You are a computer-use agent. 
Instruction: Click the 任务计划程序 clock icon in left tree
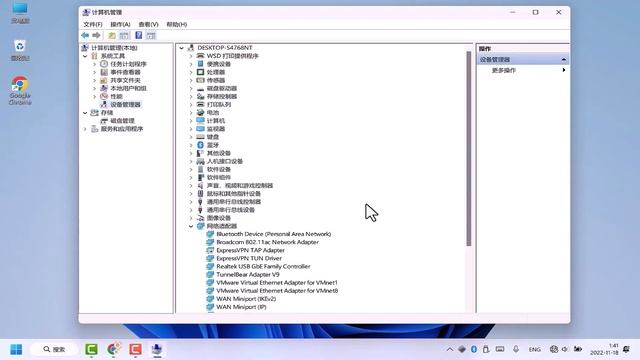104,64
